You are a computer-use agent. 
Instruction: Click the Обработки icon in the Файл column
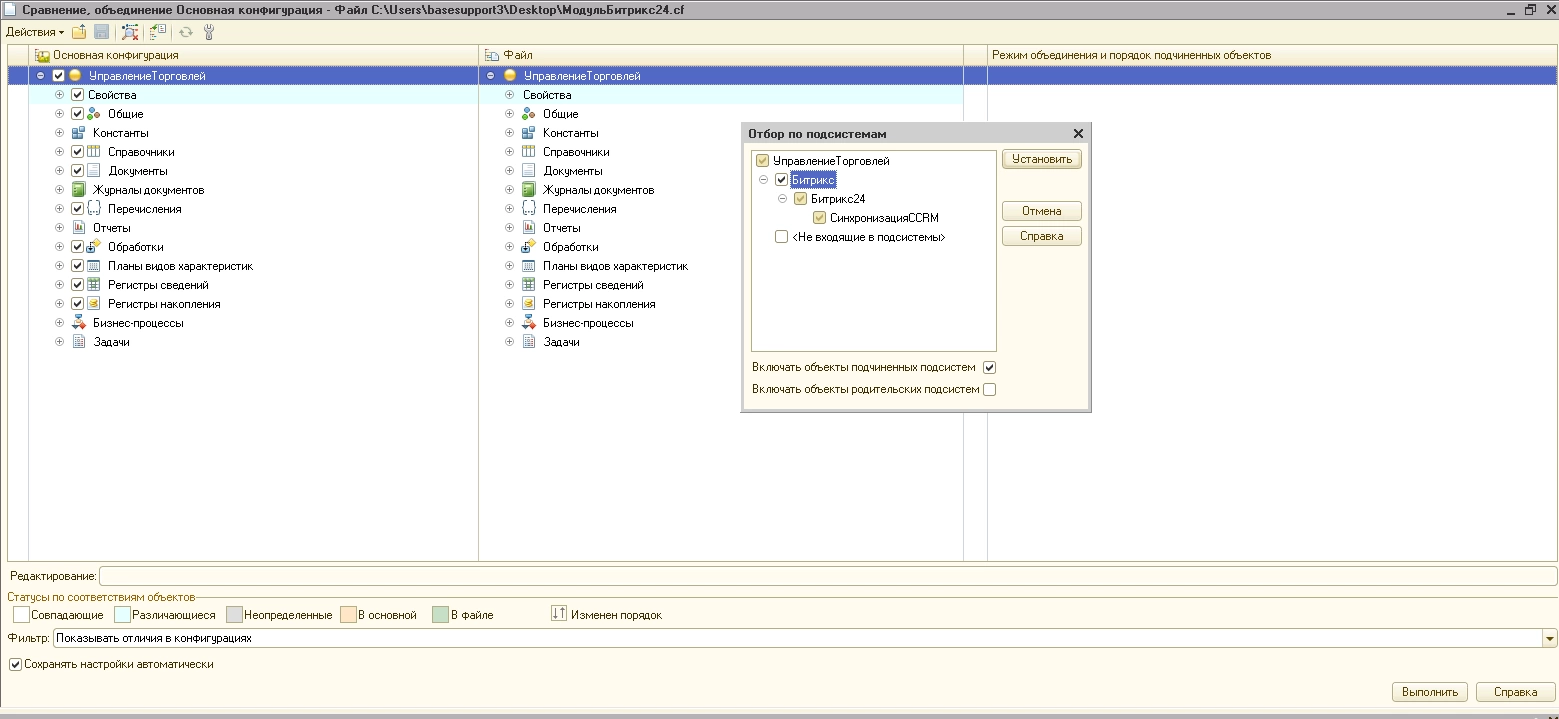pos(528,247)
